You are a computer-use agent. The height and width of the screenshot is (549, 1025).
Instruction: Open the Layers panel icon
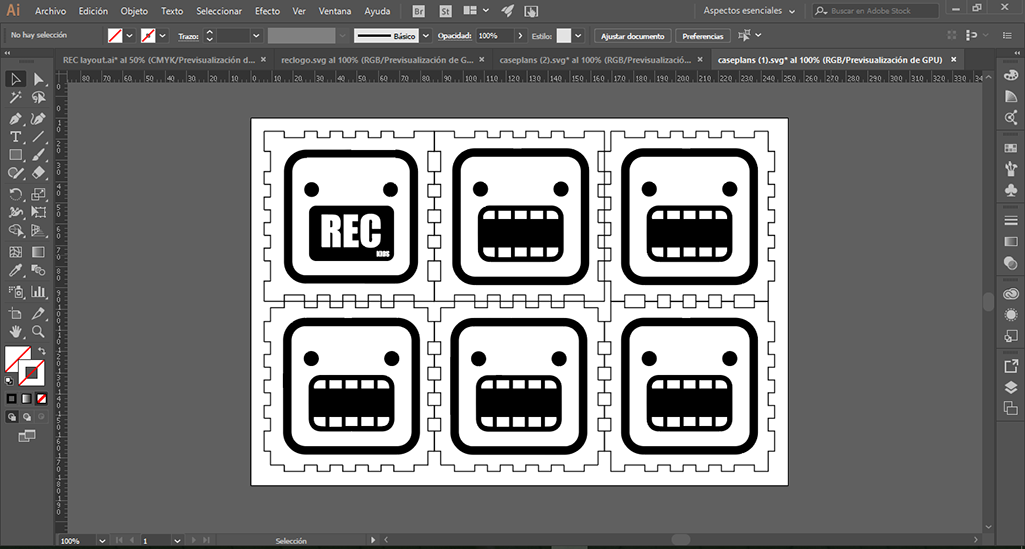[x=1011, y=387]
